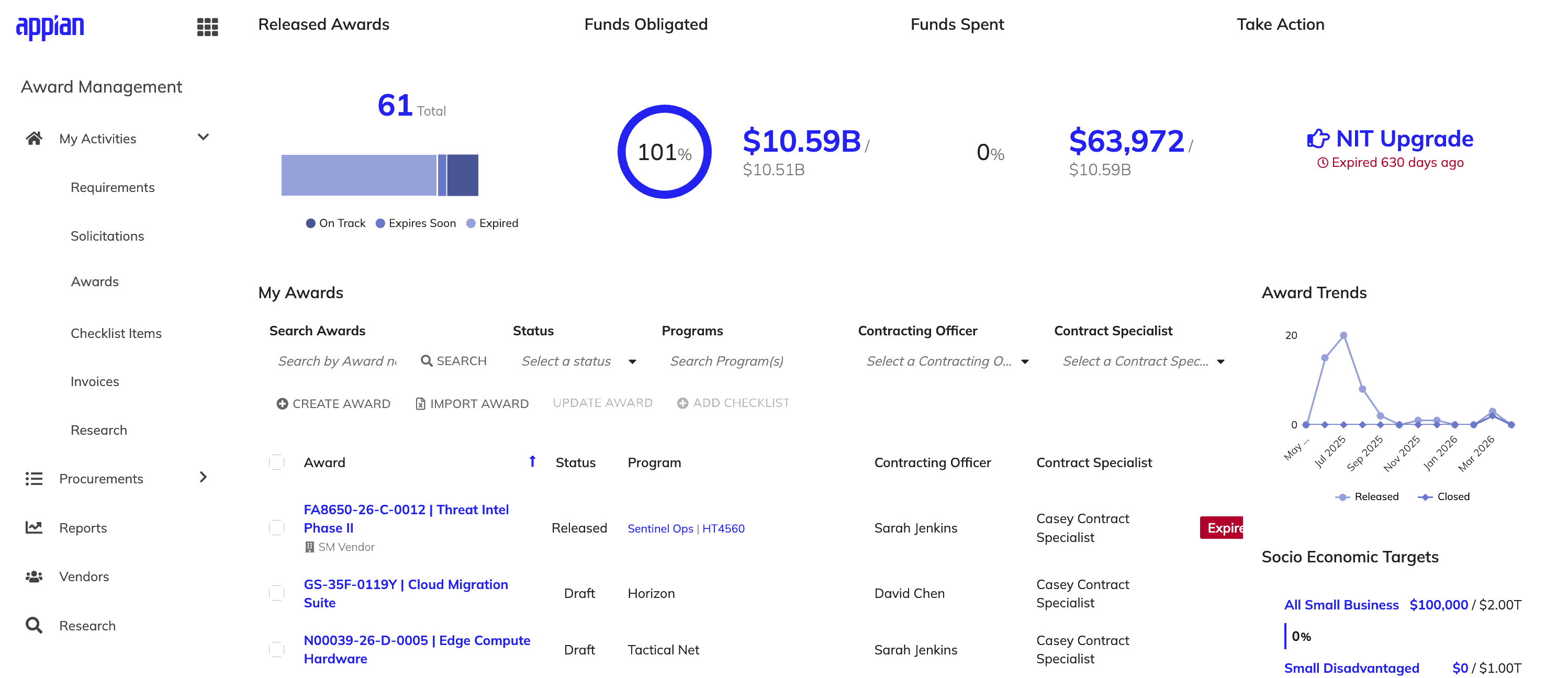Click the Vendors people icon
Screen dimensions: 1568x678
coord(34,576)
